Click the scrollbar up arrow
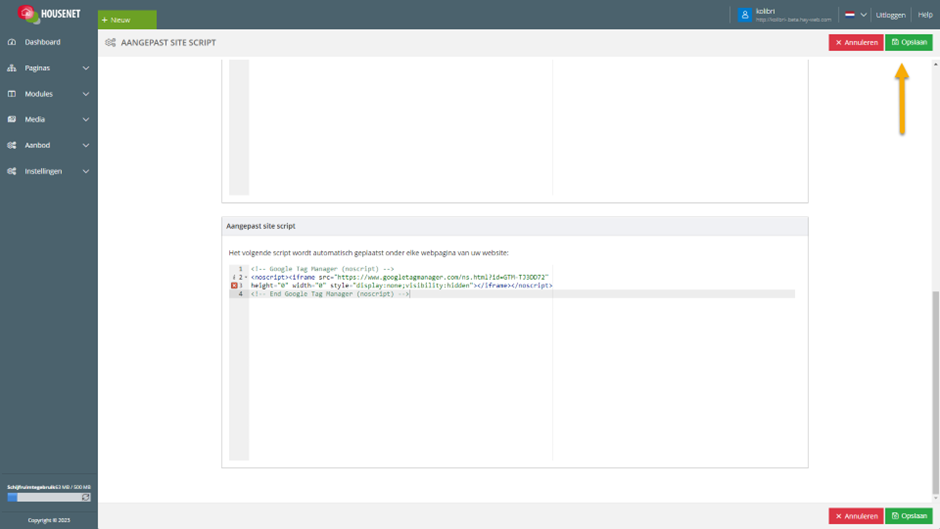The height and width of the screenshot is (529, 940). tap(935, 64)
